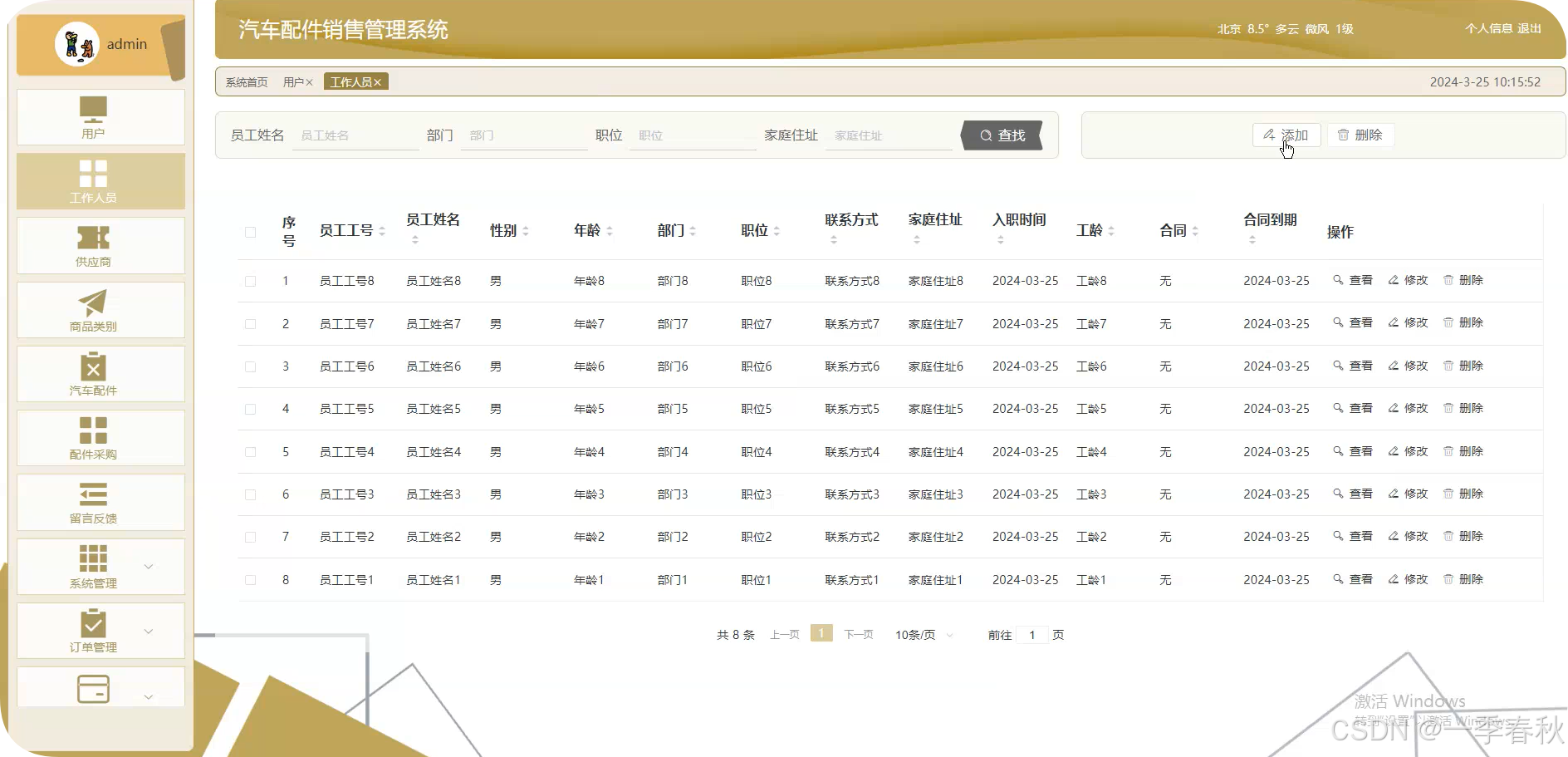Open the 10条/页 page size dropdown
1568x757 pixels.
pos(922,634)
